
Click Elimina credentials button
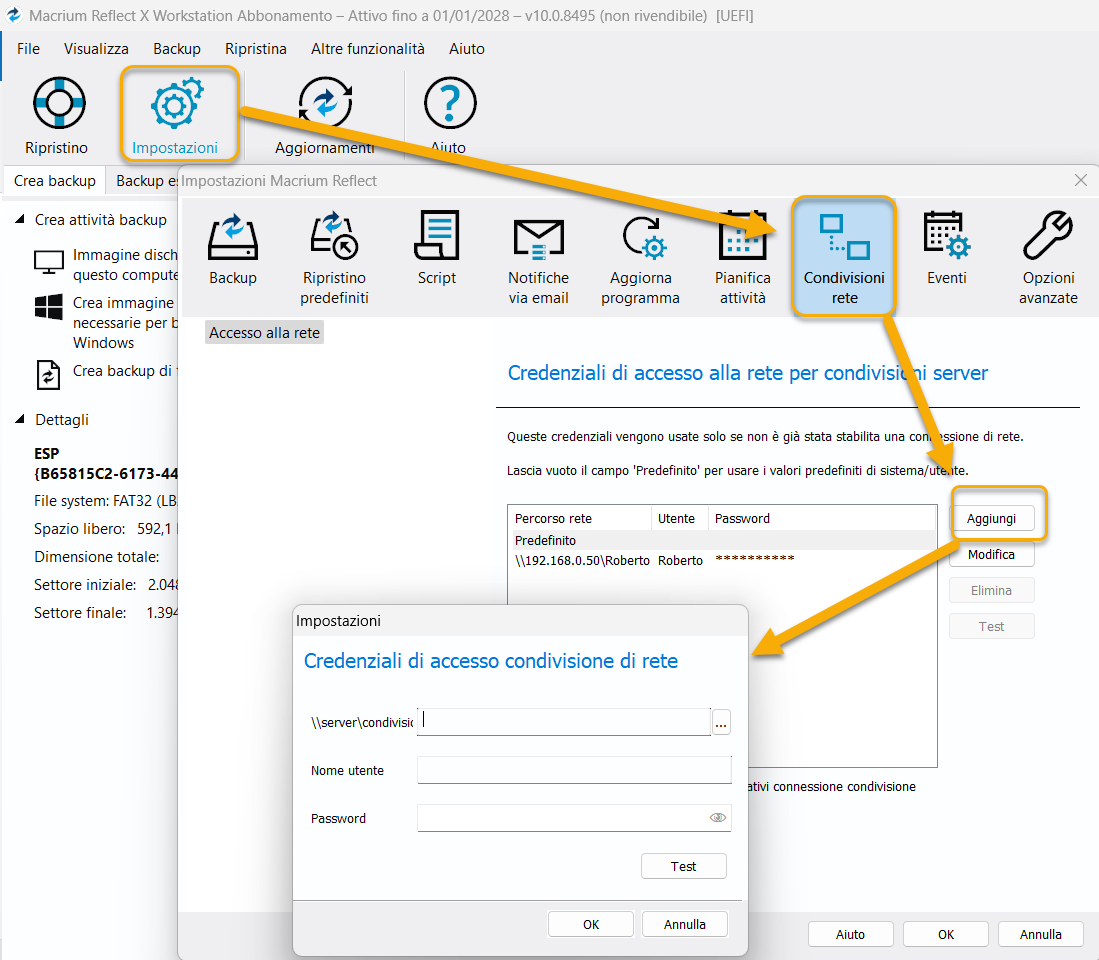pyautogui.click(x=991, y=590)
